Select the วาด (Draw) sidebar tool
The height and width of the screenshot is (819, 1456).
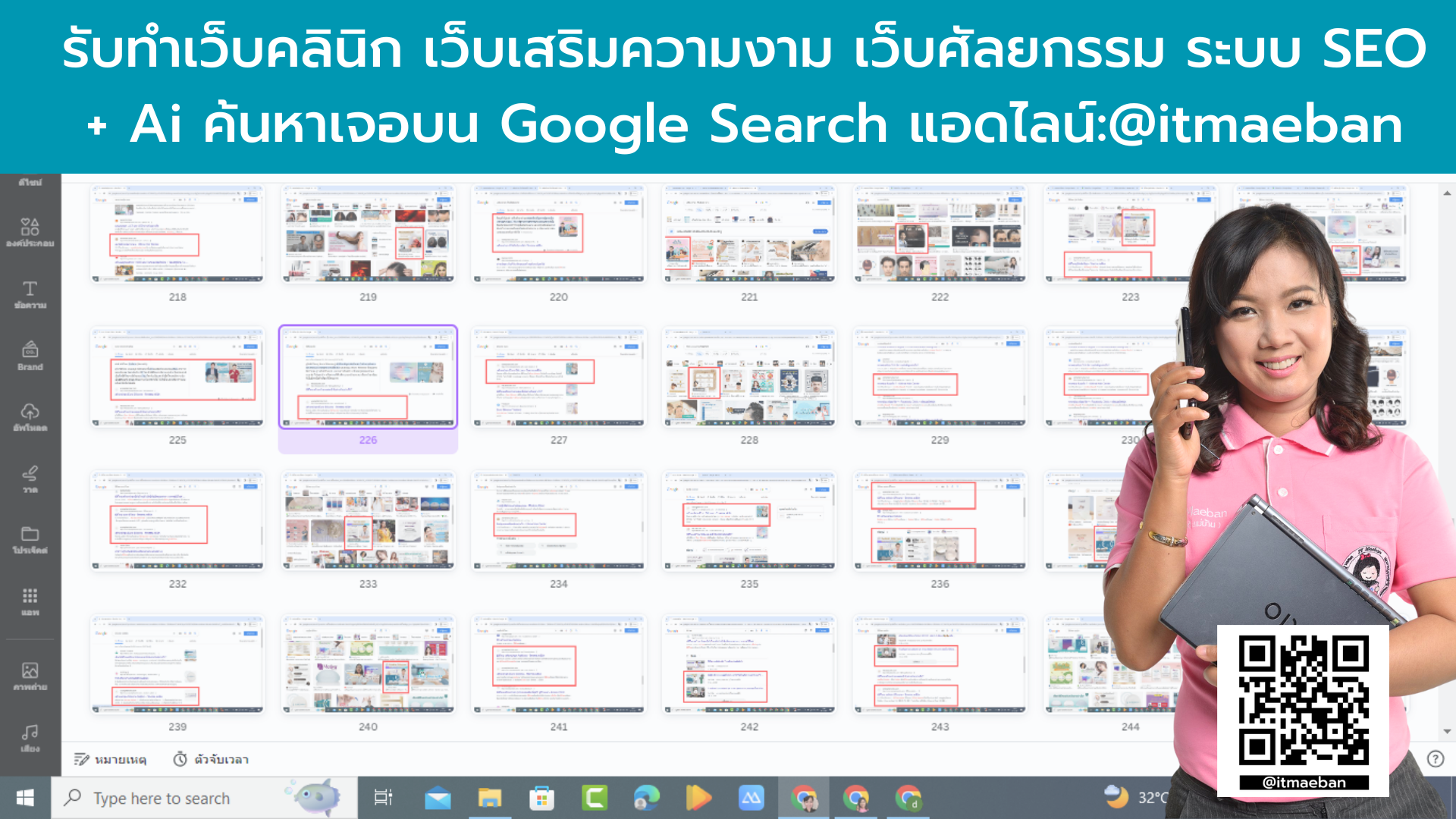[x=30, y=479]
